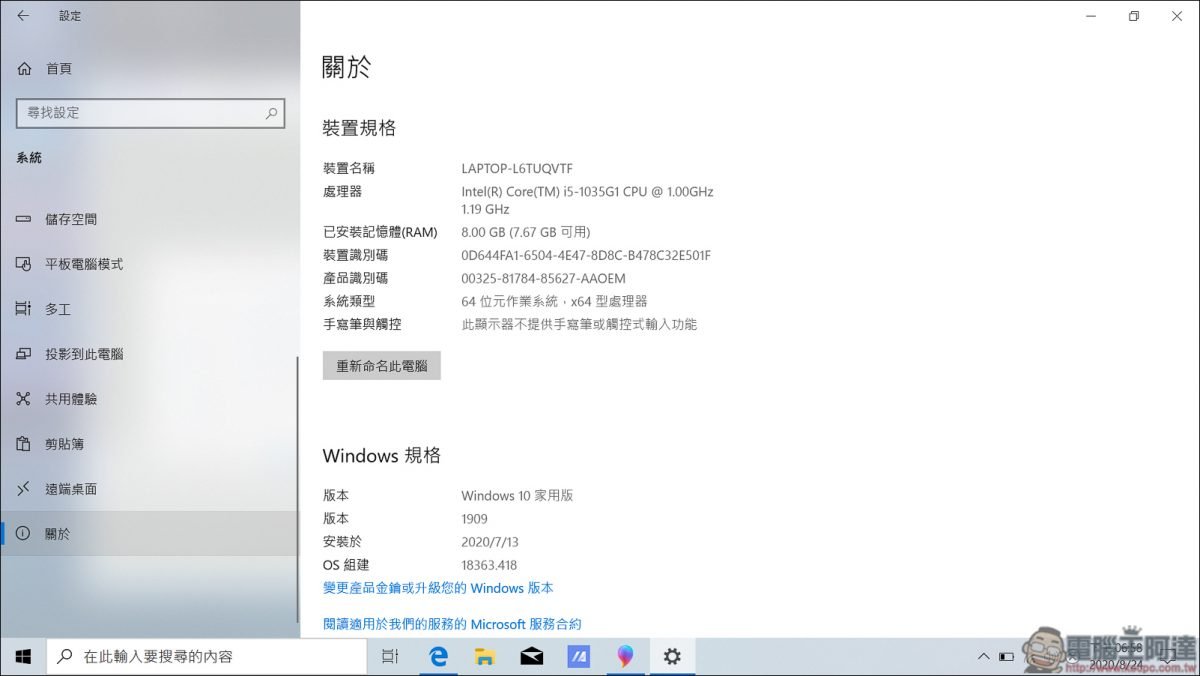Launch the Mail app from taskbar
Image resolution: width=1200 pixels, height=676 pixels.
tap(532, 657)
